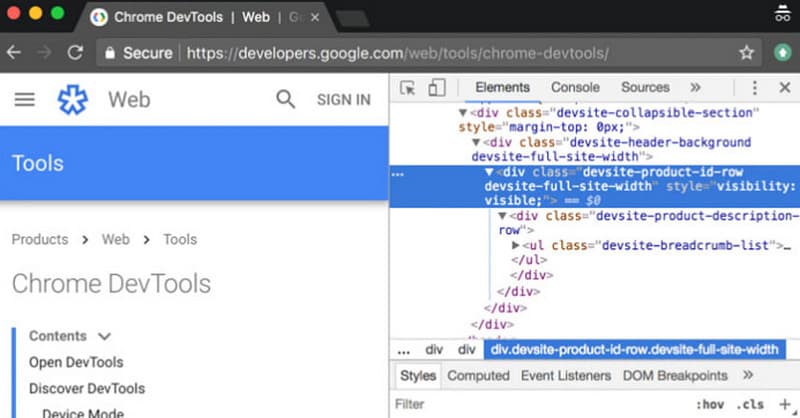Click the Web site title text
Viewport: 800px width, 418px height.
[x=129, y=100]
